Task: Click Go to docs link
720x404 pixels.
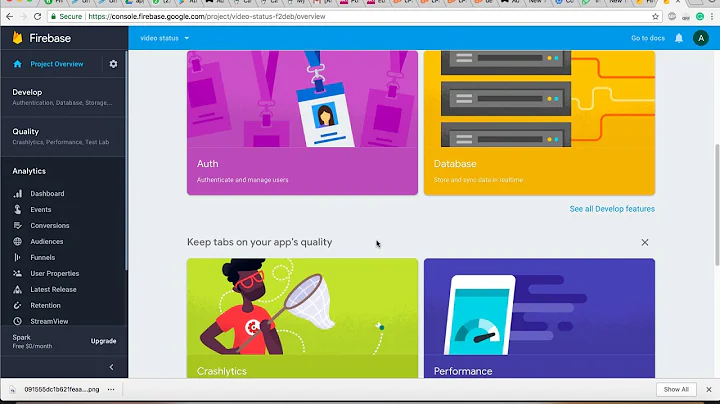Action: tap(648, 38)
